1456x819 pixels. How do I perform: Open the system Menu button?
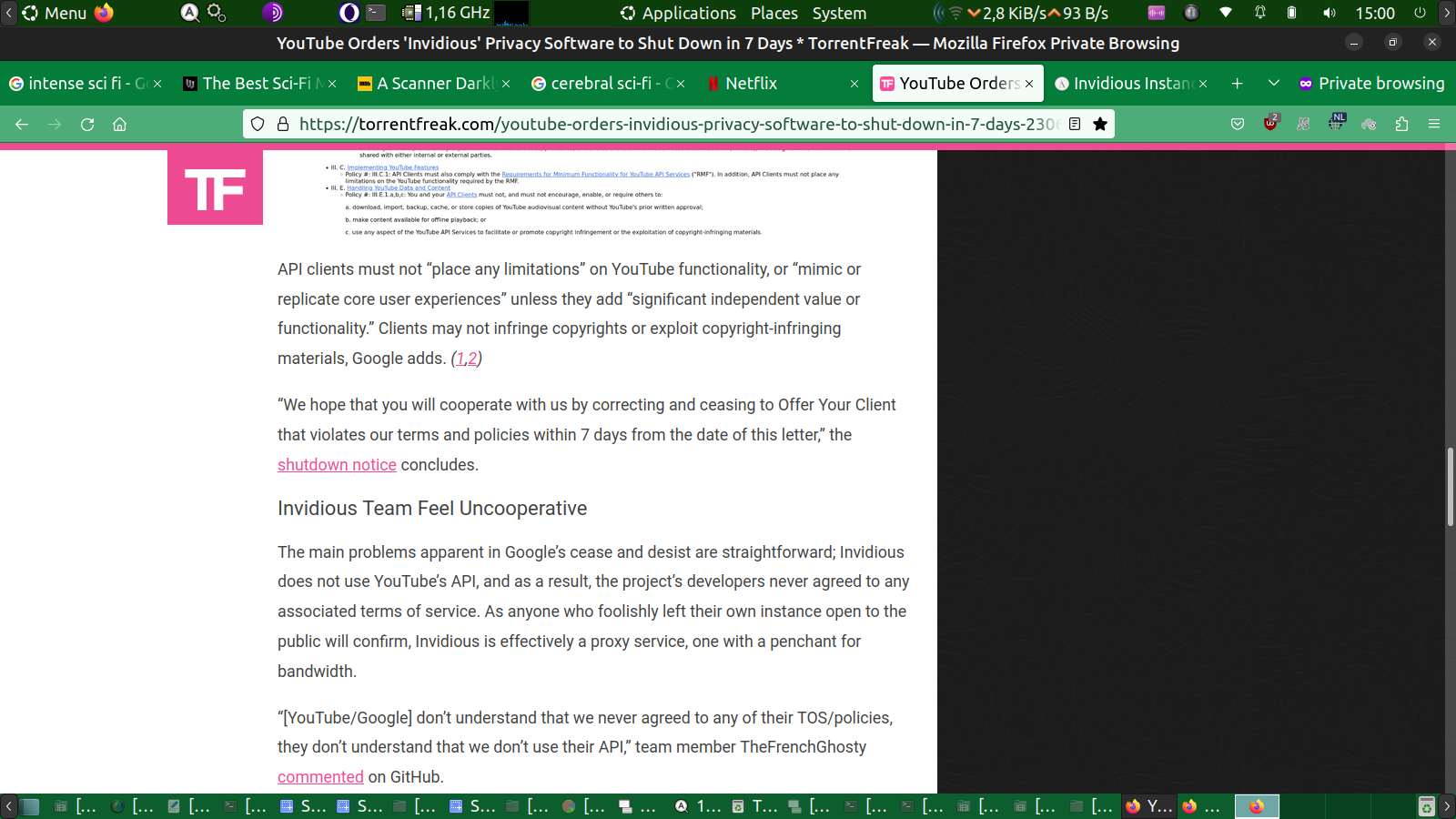coord(55,13)
